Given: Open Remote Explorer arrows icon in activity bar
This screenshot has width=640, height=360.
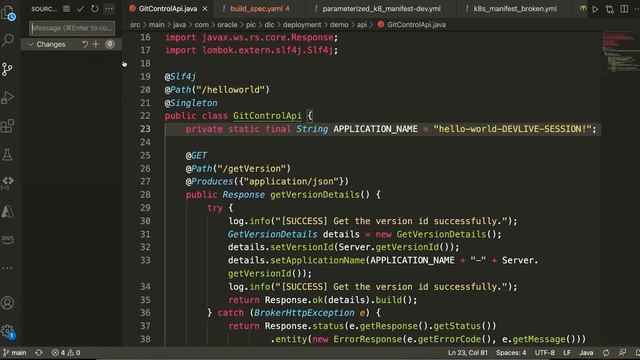Looking at the screenshot, I should (x=7, y=182).
